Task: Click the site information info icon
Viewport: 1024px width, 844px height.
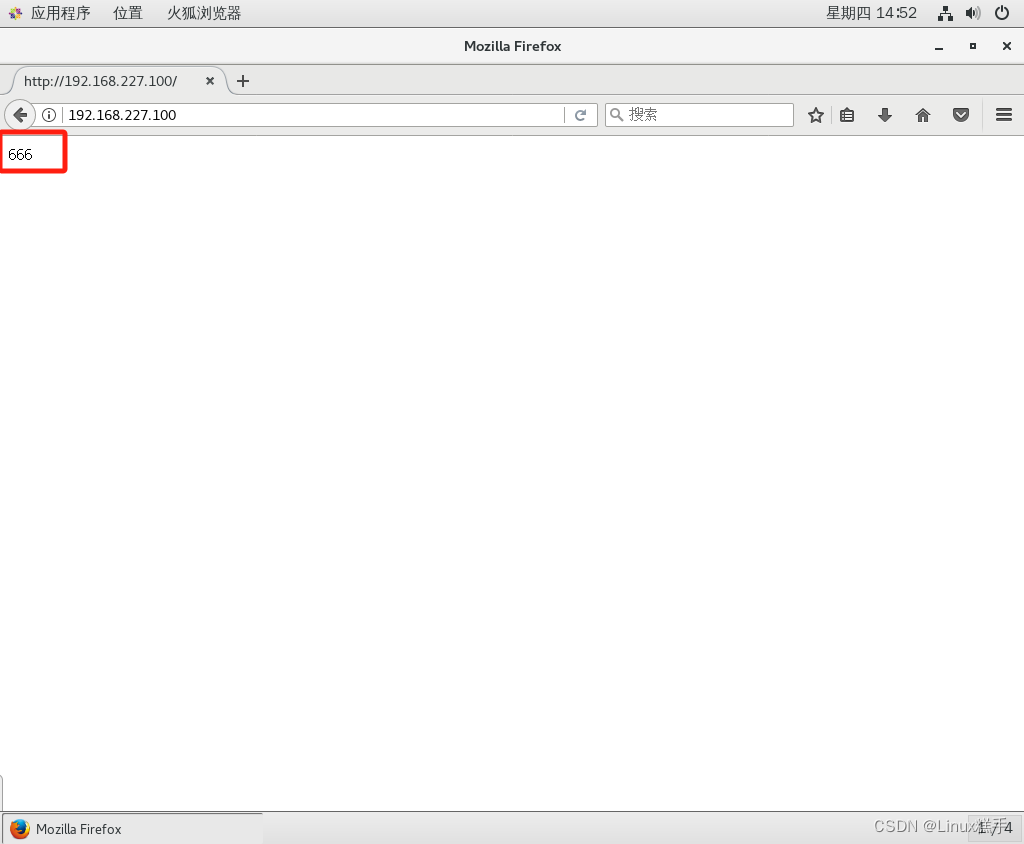Action: (x=49, y=114)
